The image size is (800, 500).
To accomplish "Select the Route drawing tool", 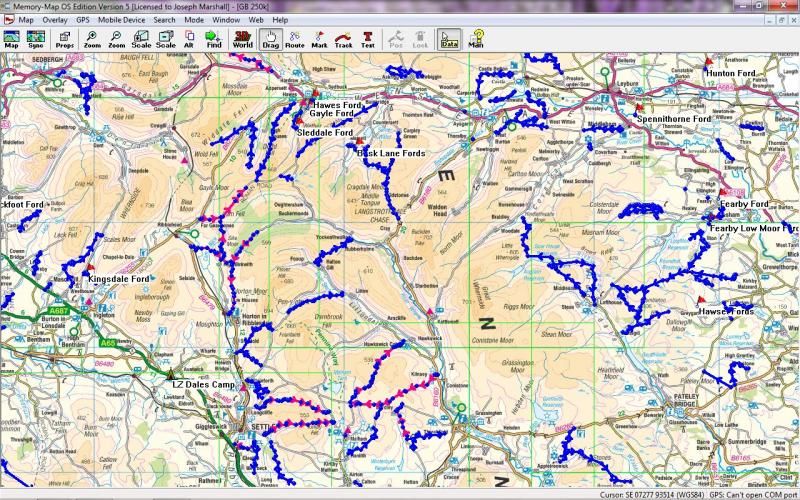I will 294,39.
